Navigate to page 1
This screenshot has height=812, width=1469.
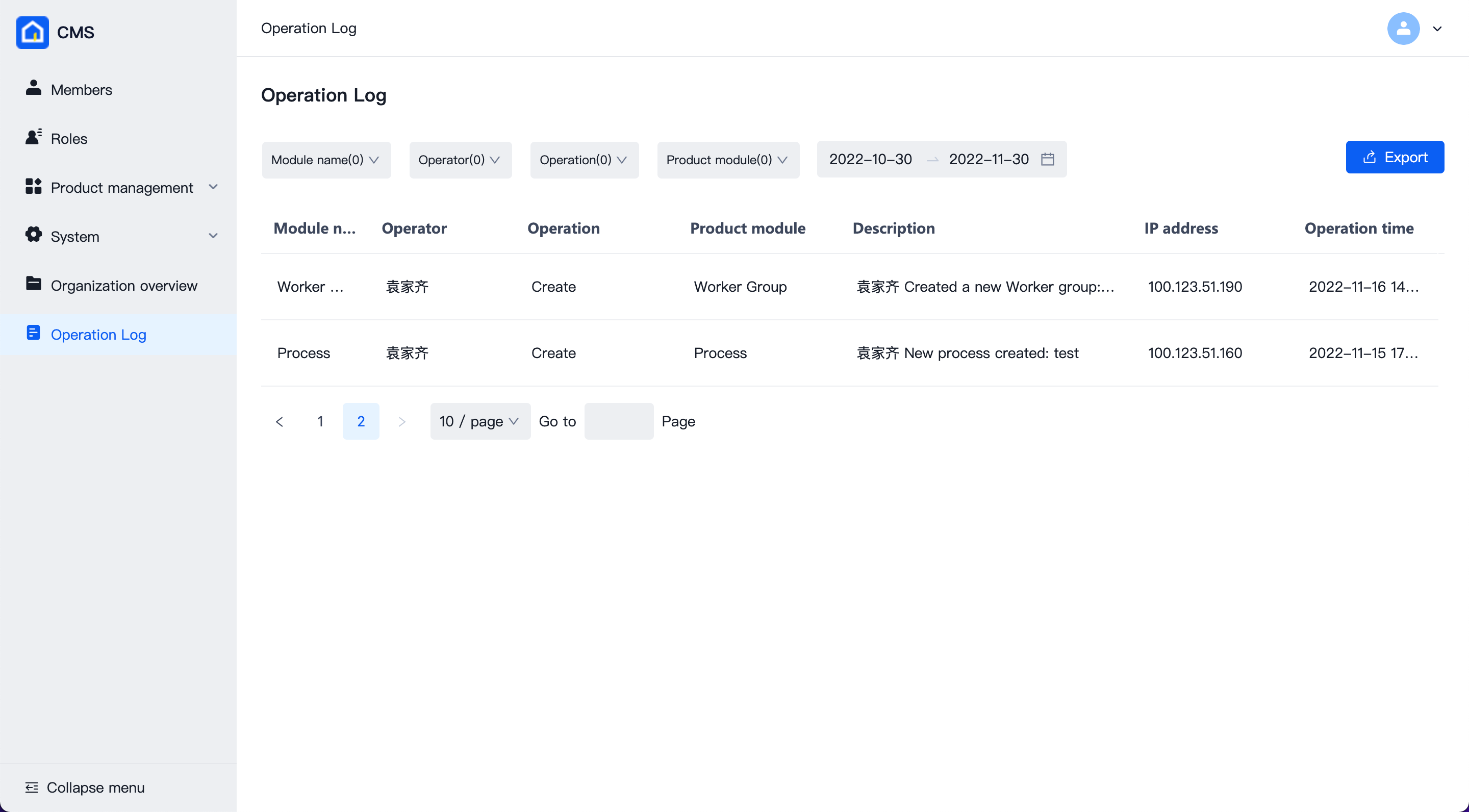(x=321, y=421)
